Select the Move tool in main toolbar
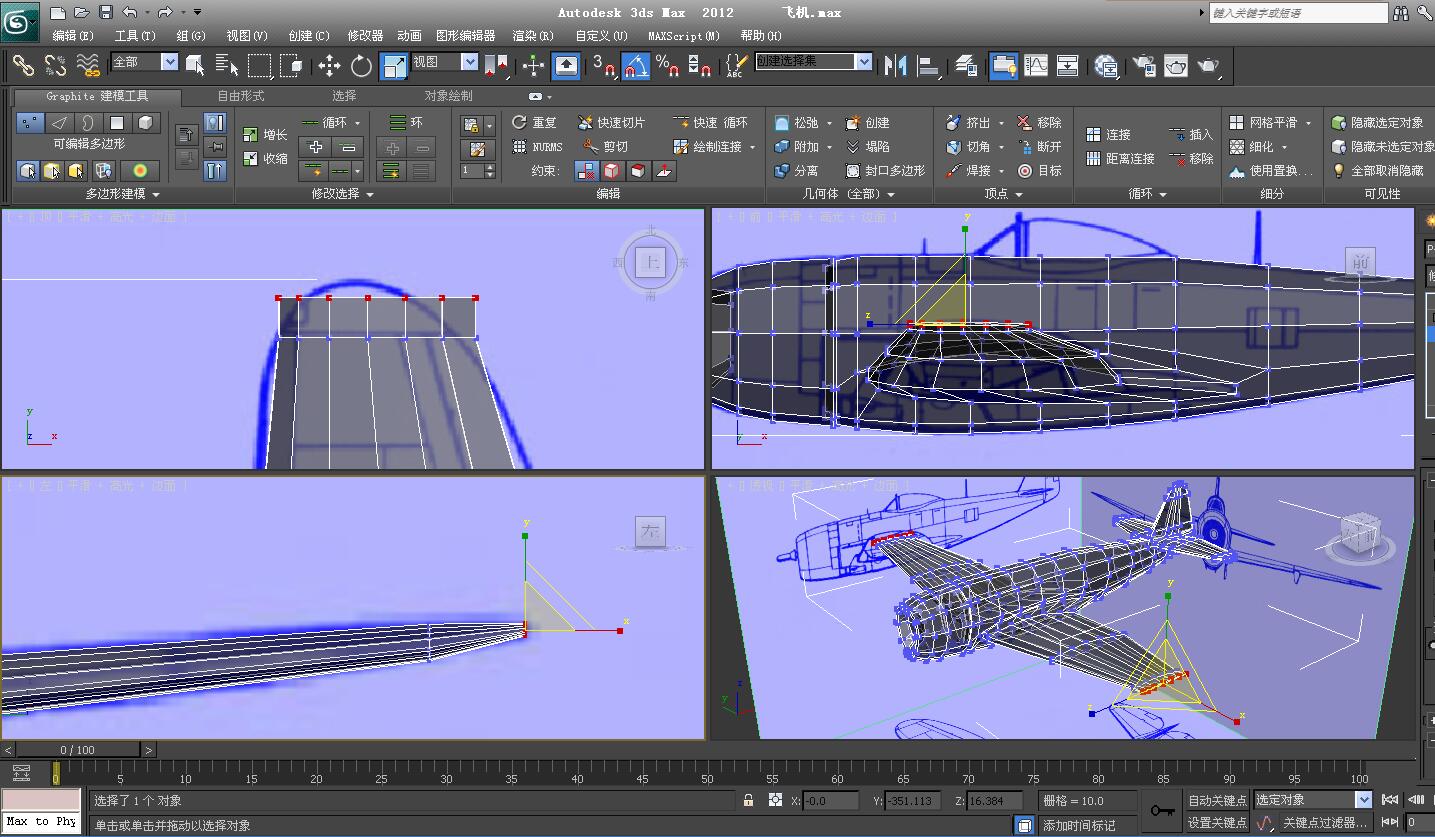This screenshot has width=1435, height=837. coord(329,66)
